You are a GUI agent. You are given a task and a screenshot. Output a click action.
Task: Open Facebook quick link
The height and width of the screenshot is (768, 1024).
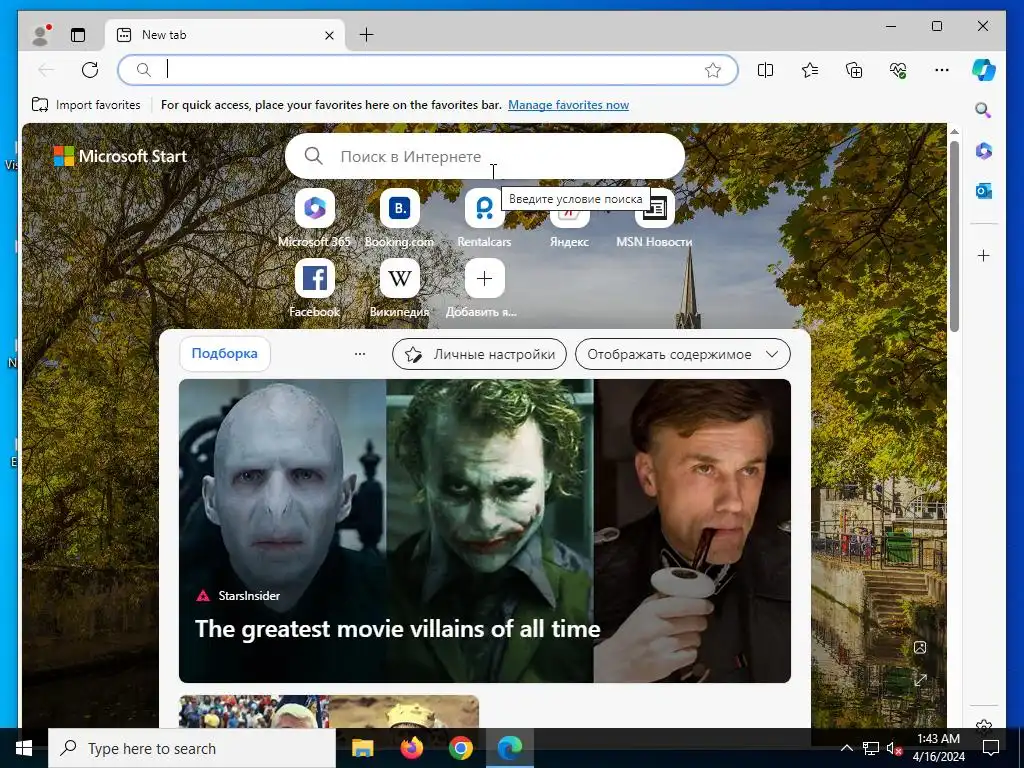tap(315, 288)
